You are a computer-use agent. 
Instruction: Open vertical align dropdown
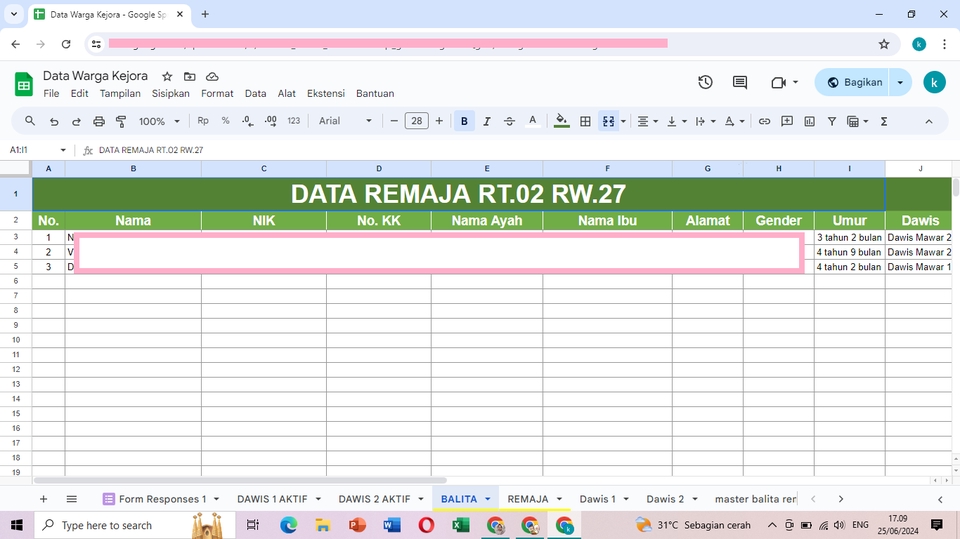(x=677, y=121)
